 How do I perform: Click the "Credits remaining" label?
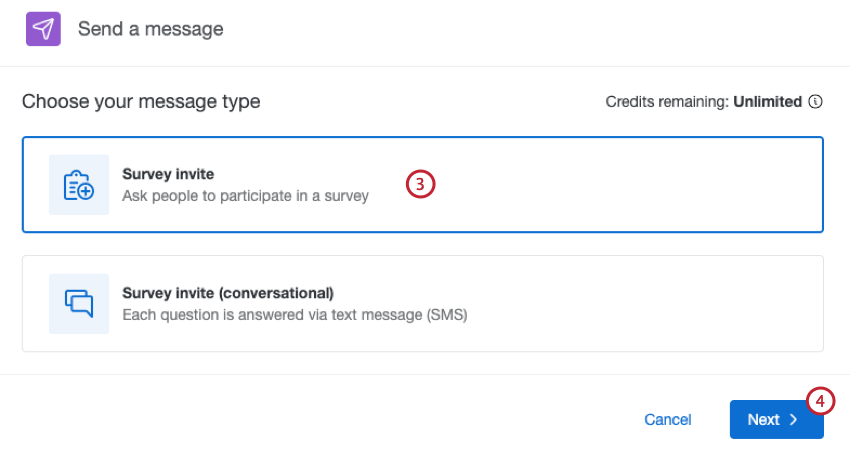(x=667, y=102)
